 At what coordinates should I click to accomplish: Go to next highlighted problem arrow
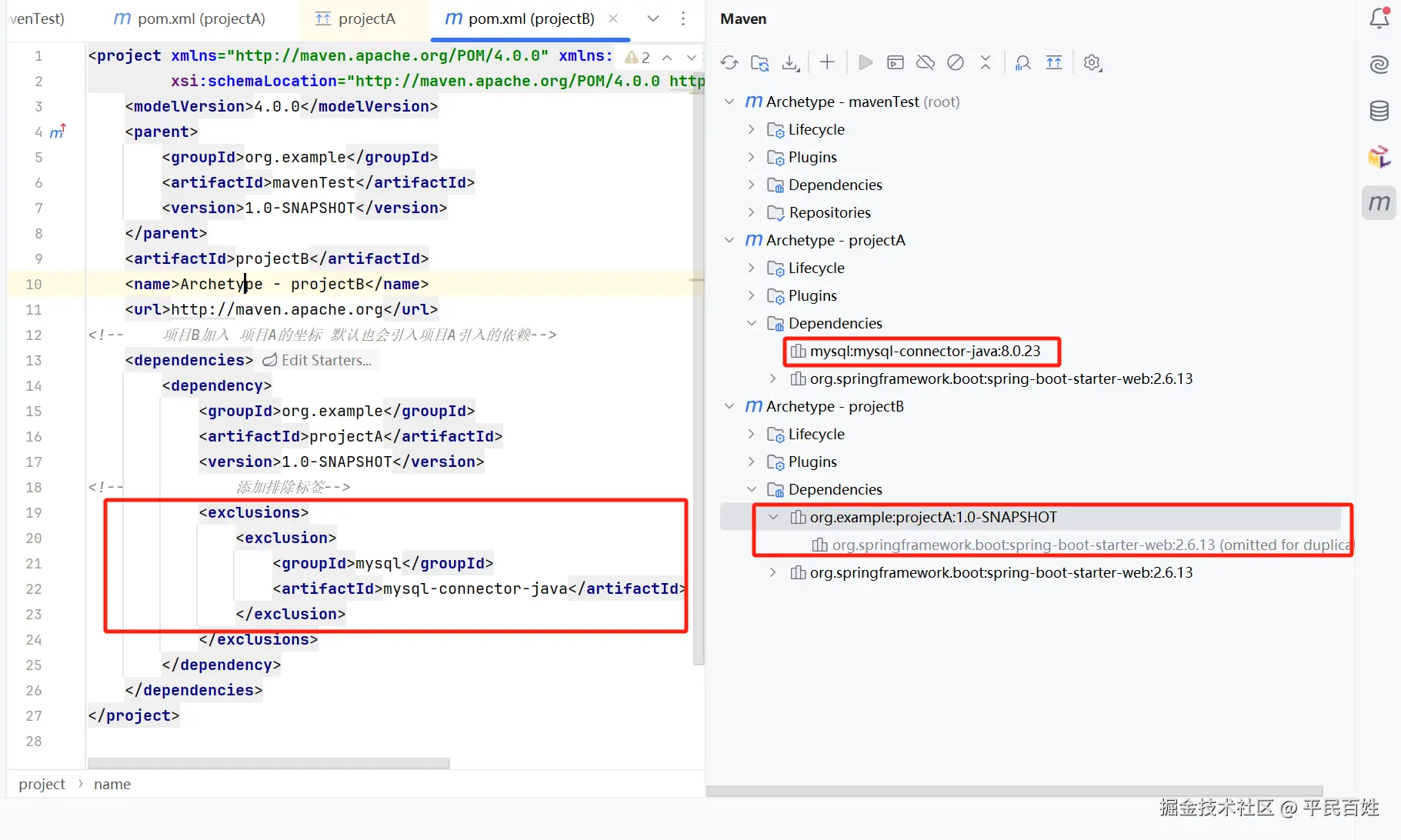point(691,57)
